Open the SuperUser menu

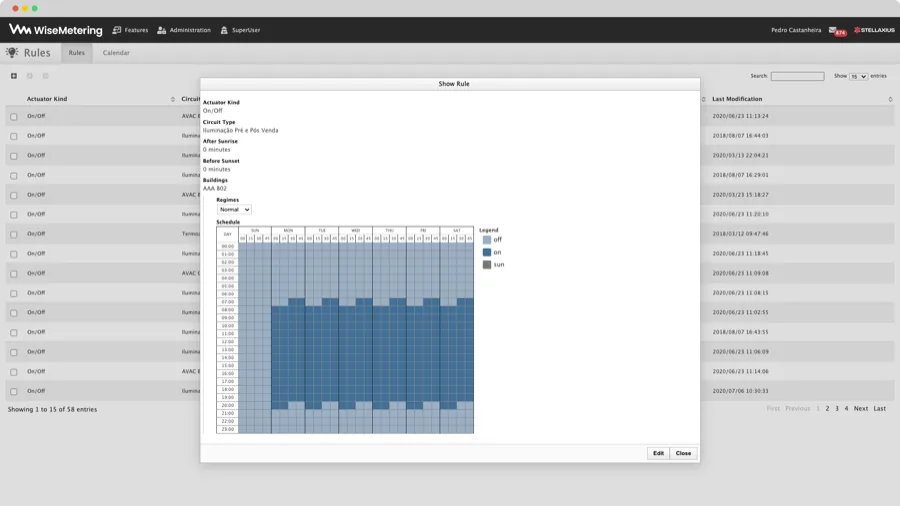(240, 30)
